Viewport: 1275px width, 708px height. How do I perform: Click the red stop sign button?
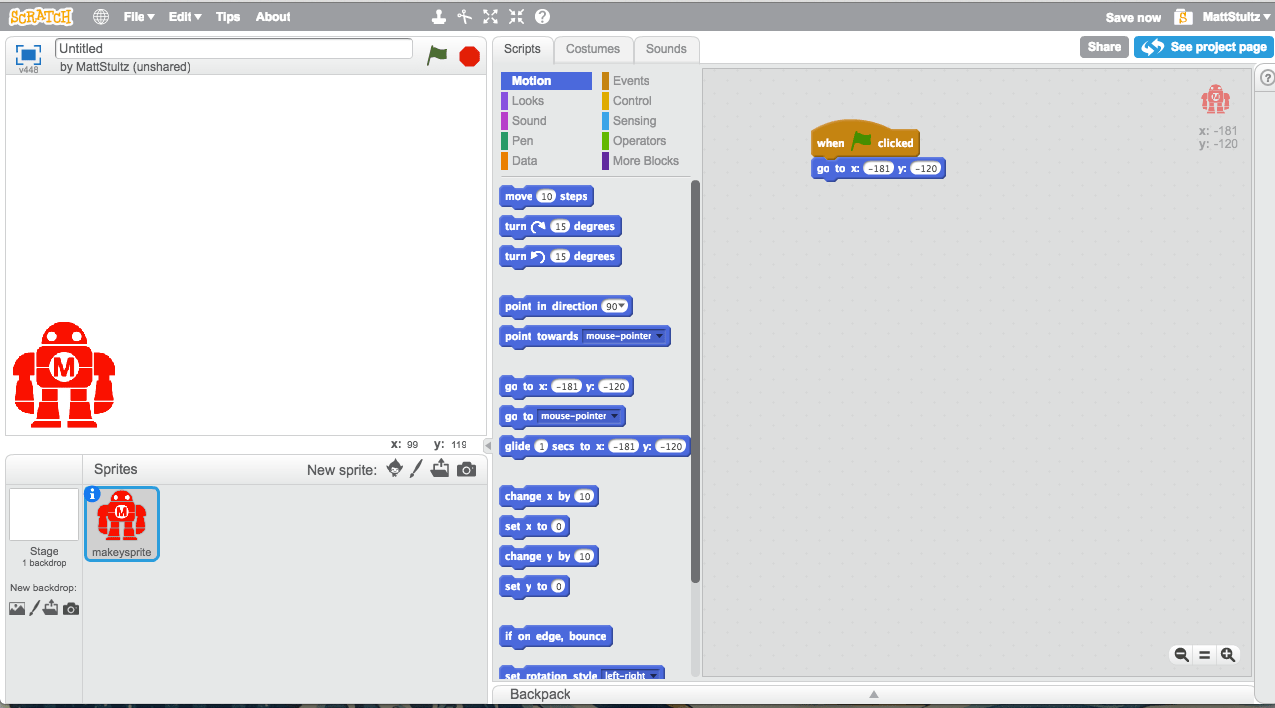point(470,56)
